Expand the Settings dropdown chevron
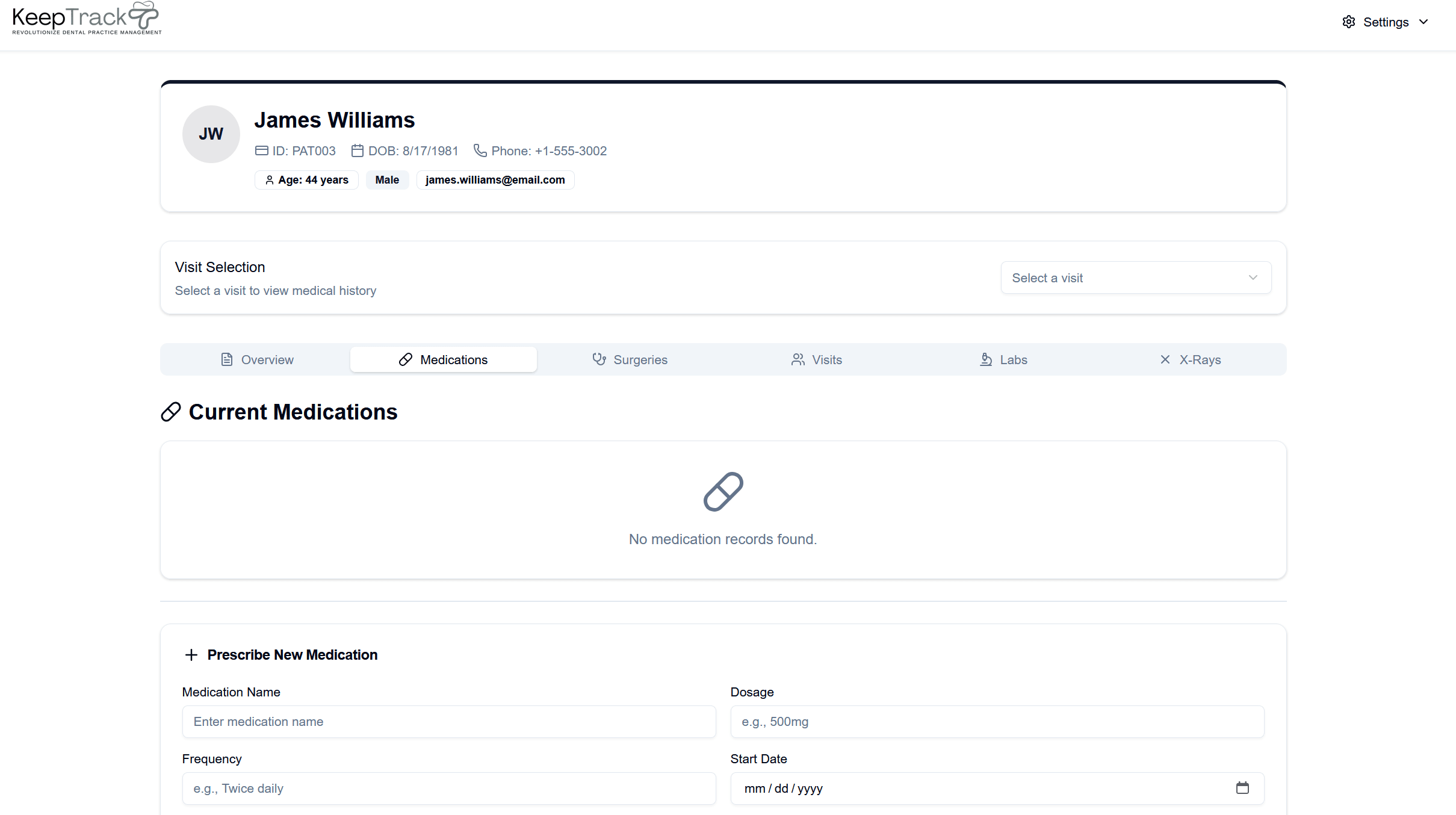This screenshot has height=815, width=1456. [1423, 22]
